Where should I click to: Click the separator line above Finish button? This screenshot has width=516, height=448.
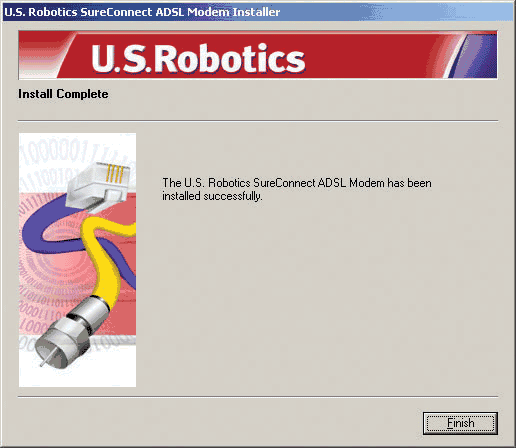click(x=258, y=397)
